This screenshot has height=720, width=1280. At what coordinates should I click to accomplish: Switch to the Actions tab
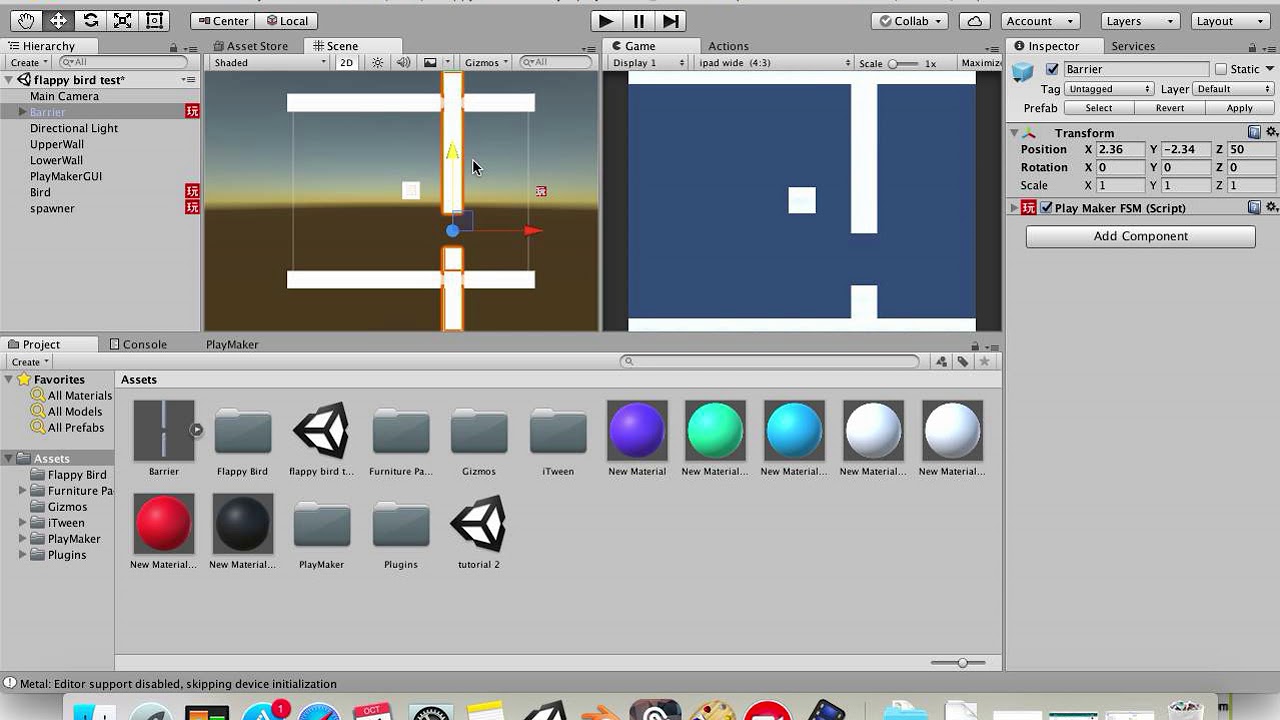pos(728,46)
